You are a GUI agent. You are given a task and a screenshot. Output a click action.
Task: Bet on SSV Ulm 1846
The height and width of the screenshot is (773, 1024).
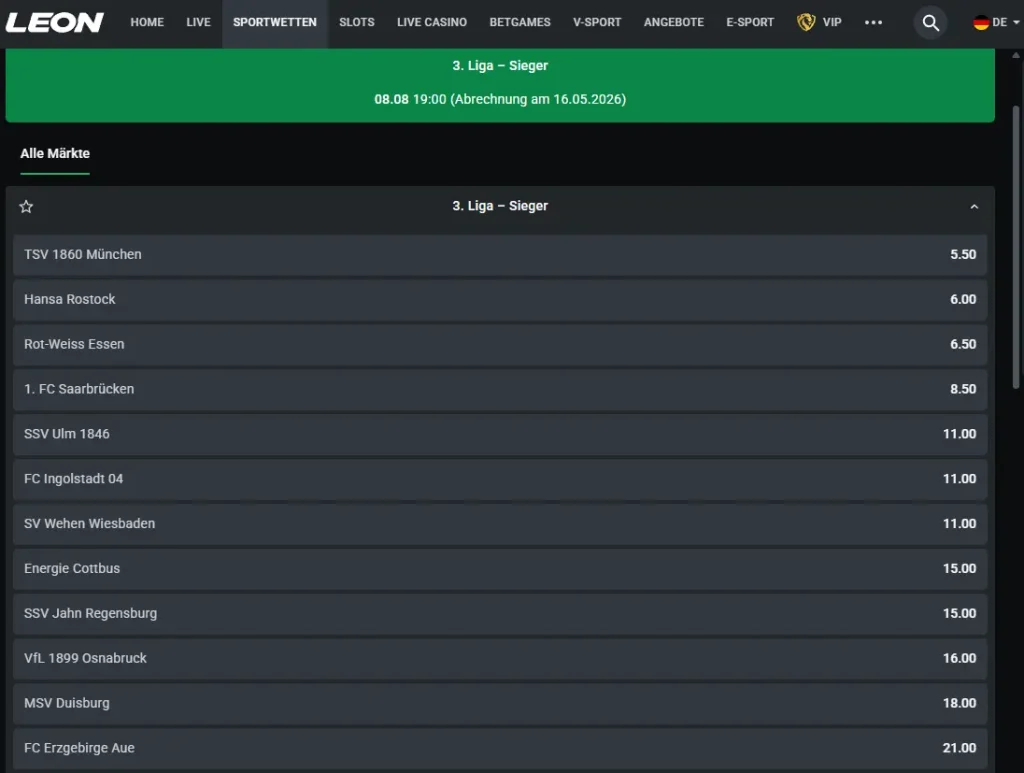click(500, 434)
